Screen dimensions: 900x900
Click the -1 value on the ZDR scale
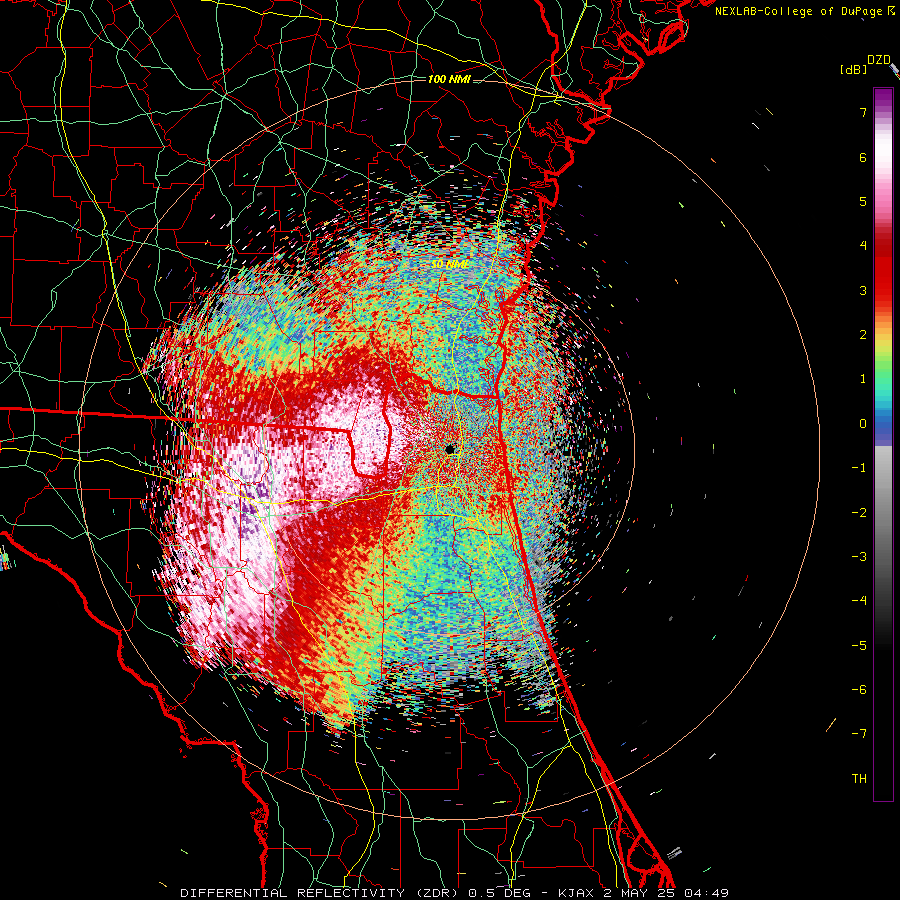coord(859,468)
